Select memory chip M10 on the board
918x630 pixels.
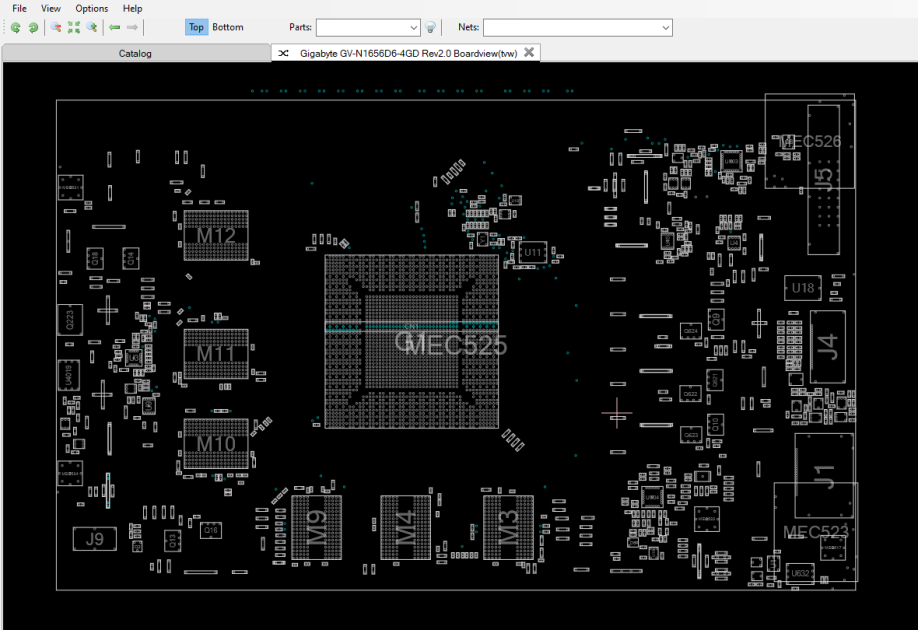pos(216,443)
